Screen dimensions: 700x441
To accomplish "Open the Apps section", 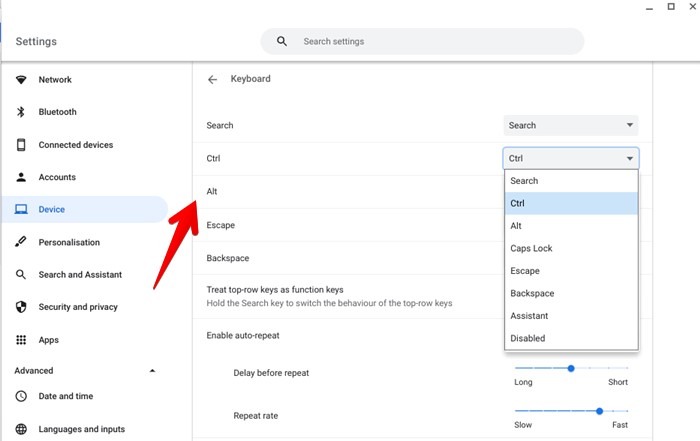I will coord(49,340).
